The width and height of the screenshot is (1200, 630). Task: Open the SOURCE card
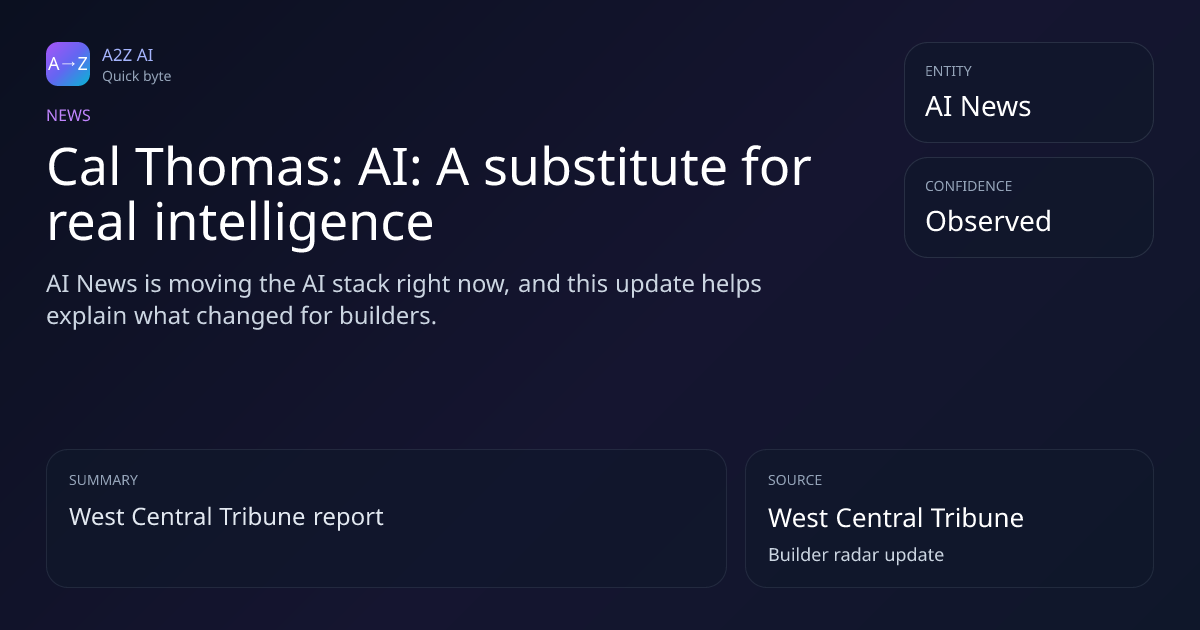click(x=949, y=518)
